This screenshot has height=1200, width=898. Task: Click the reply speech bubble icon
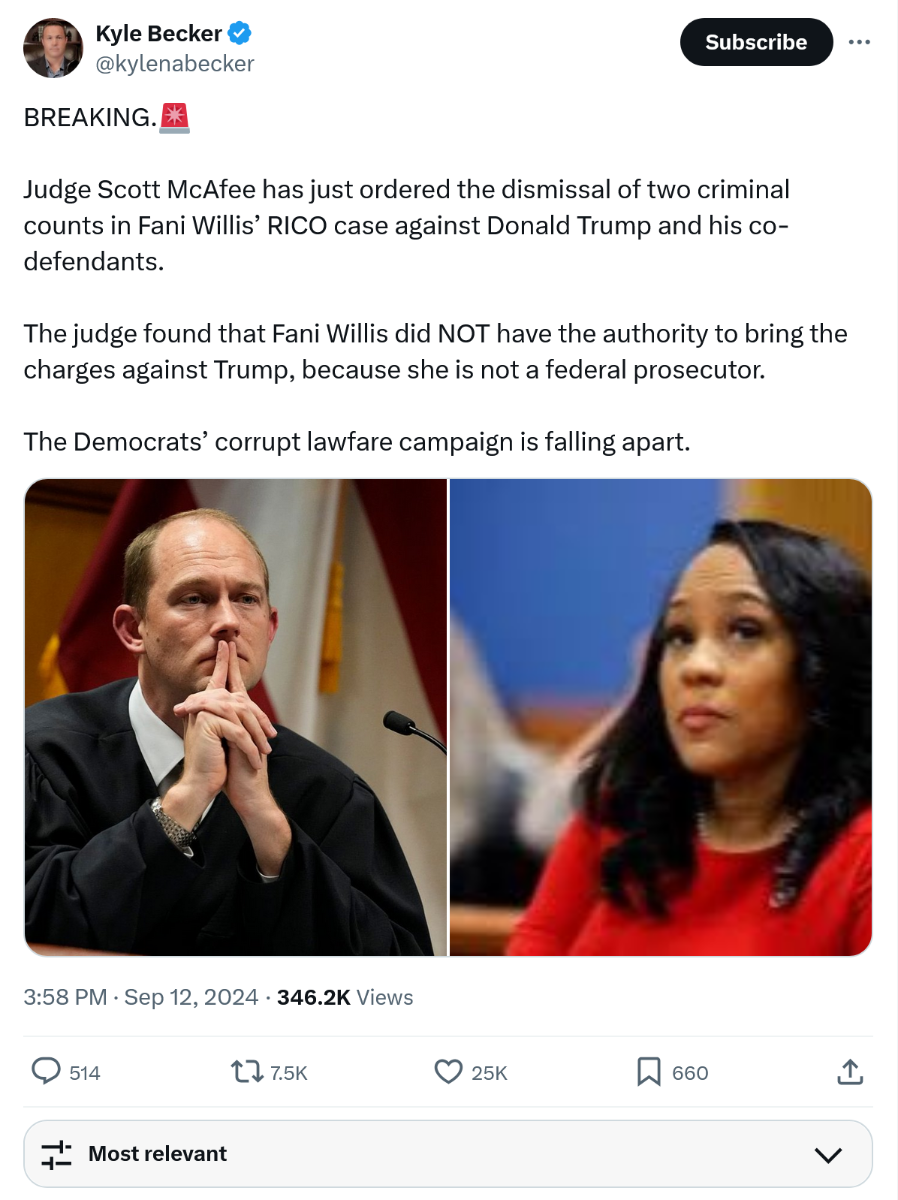[x=46, y=1072]
